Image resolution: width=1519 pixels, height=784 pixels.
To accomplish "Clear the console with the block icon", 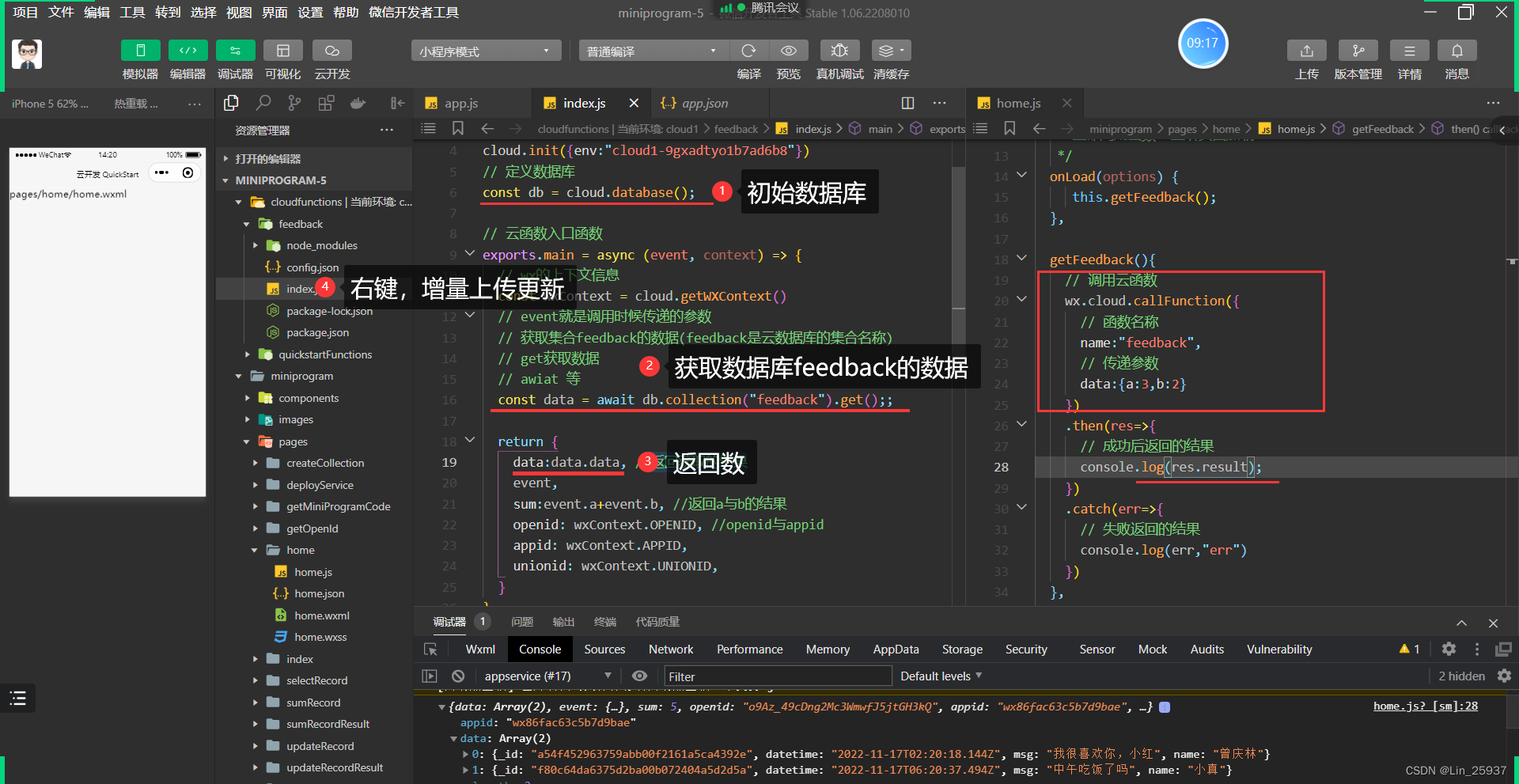I will (x=458, y=676).
